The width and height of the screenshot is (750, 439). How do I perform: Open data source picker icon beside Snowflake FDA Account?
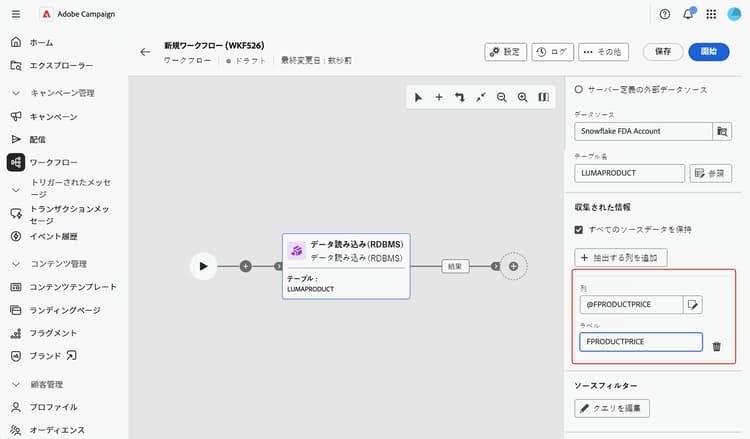pos(722,131)
